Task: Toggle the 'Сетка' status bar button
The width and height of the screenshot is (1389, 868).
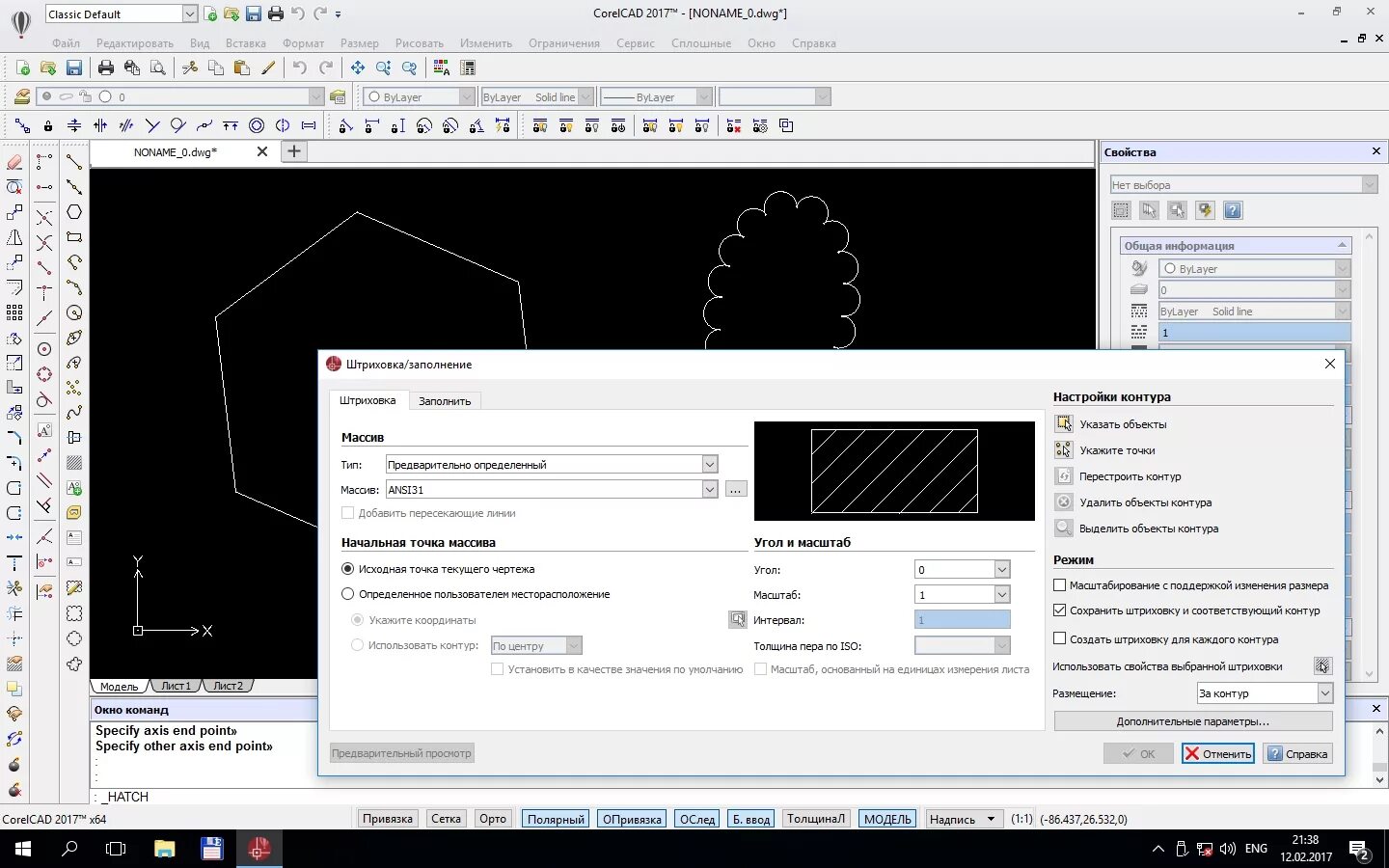Action: click(x=446, y=819)
